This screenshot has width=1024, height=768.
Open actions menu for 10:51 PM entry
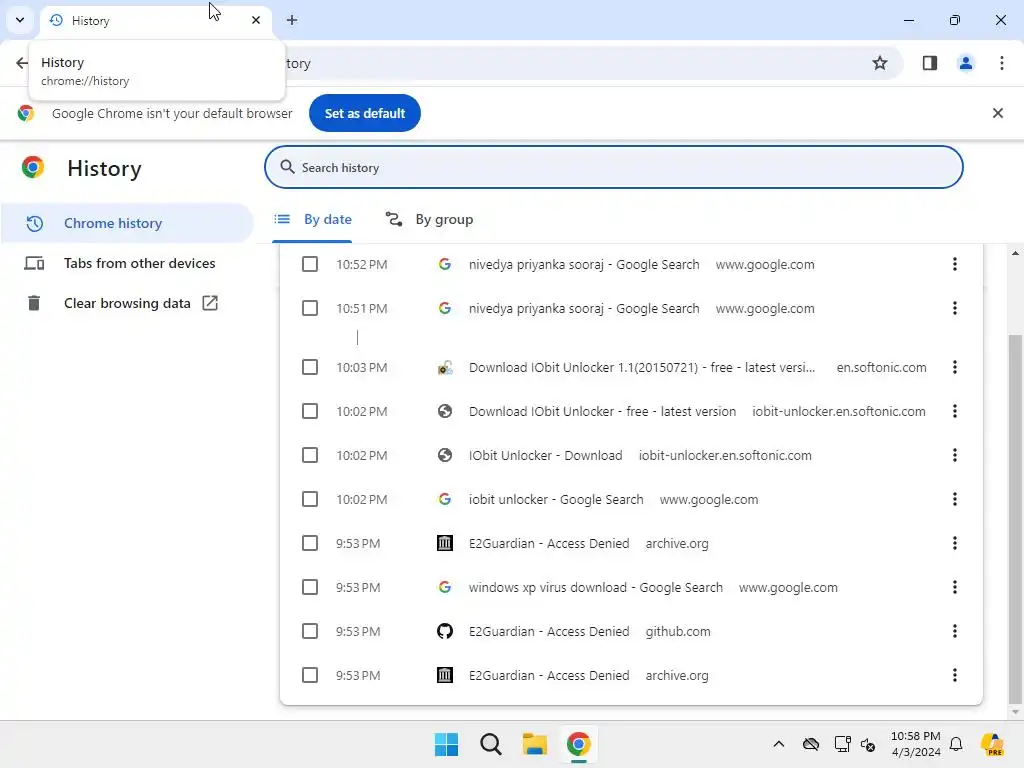tap(954, 308)
